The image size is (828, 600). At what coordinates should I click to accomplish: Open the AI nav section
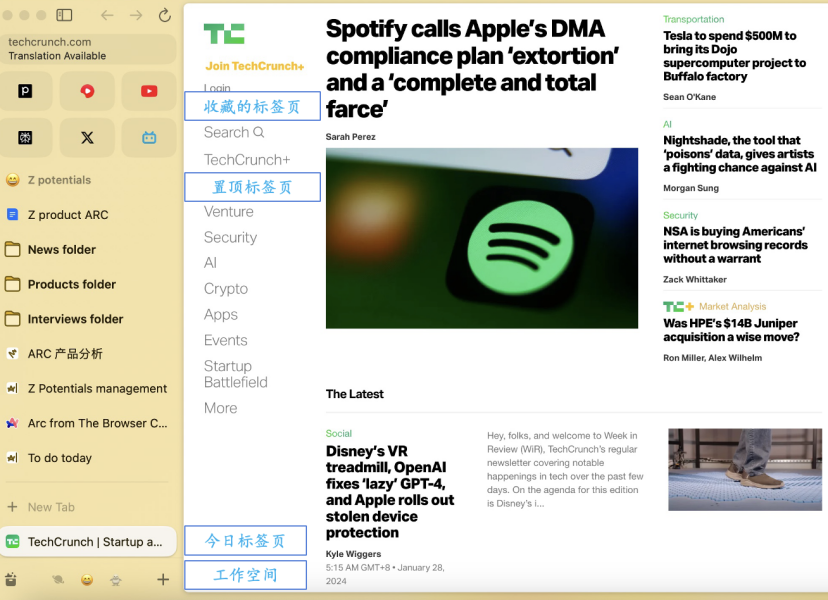tap(210, 263)
